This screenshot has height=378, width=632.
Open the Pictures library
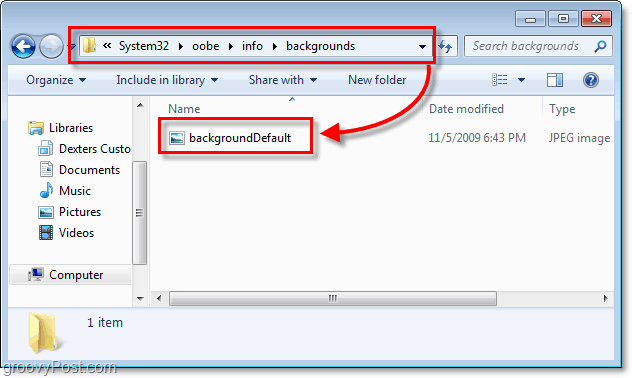(x=80, y=212)
